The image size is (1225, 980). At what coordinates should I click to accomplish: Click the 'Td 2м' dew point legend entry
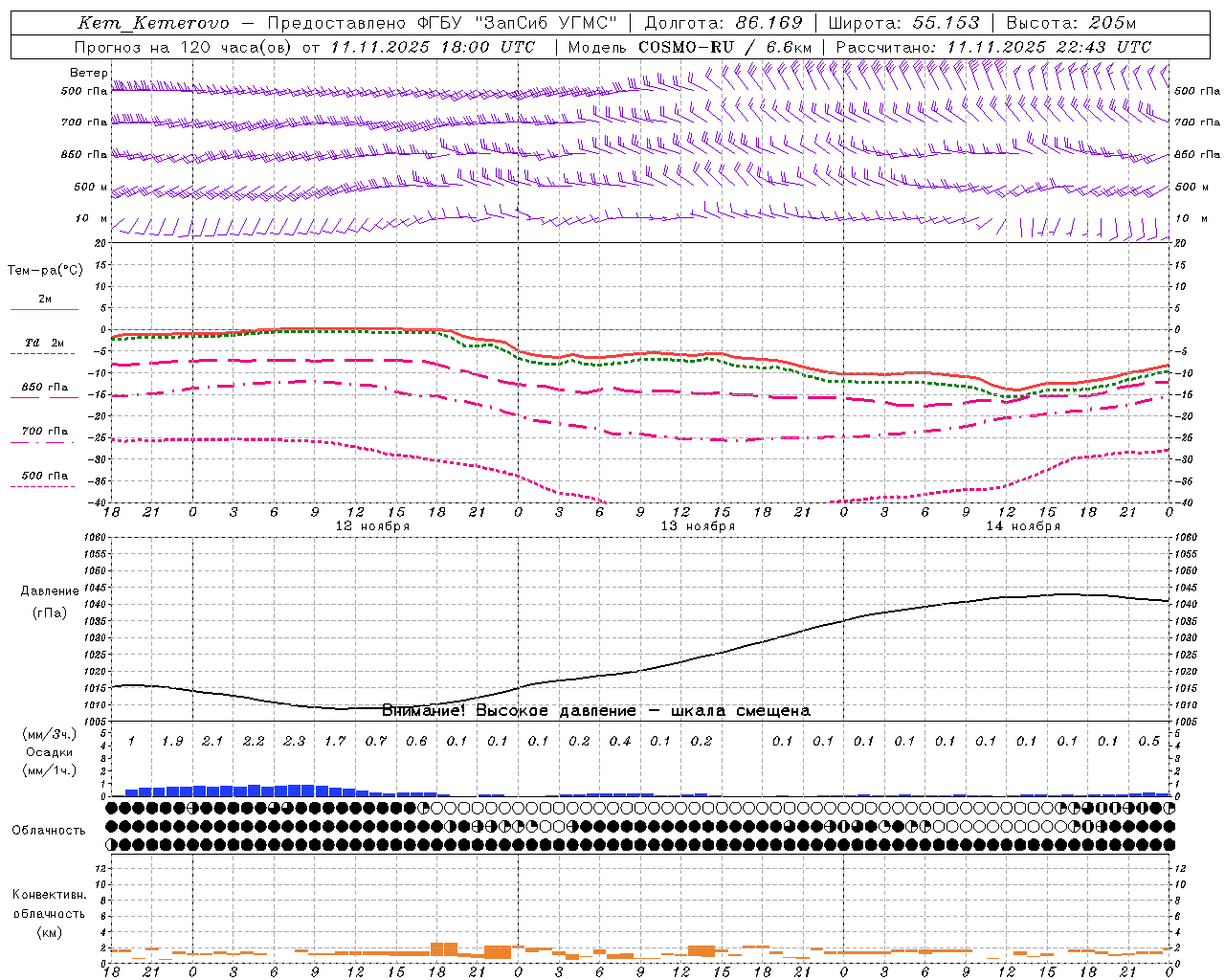click(x=44, y=343)
